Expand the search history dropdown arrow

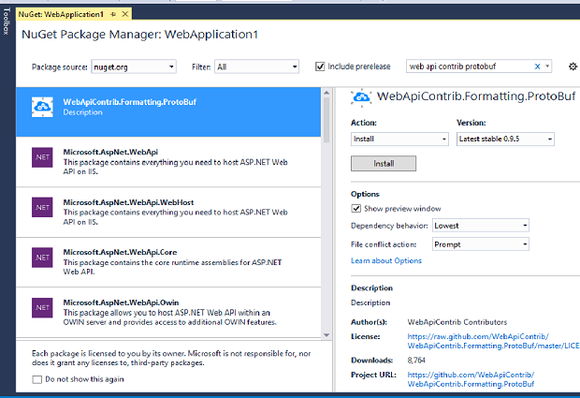click(x=547, y=66)
